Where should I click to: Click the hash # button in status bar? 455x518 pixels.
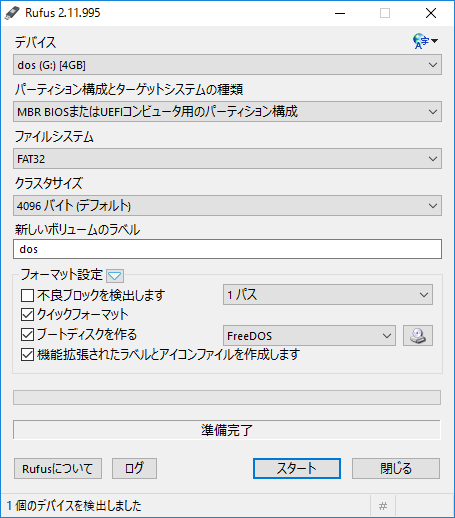tap(383, 506)
